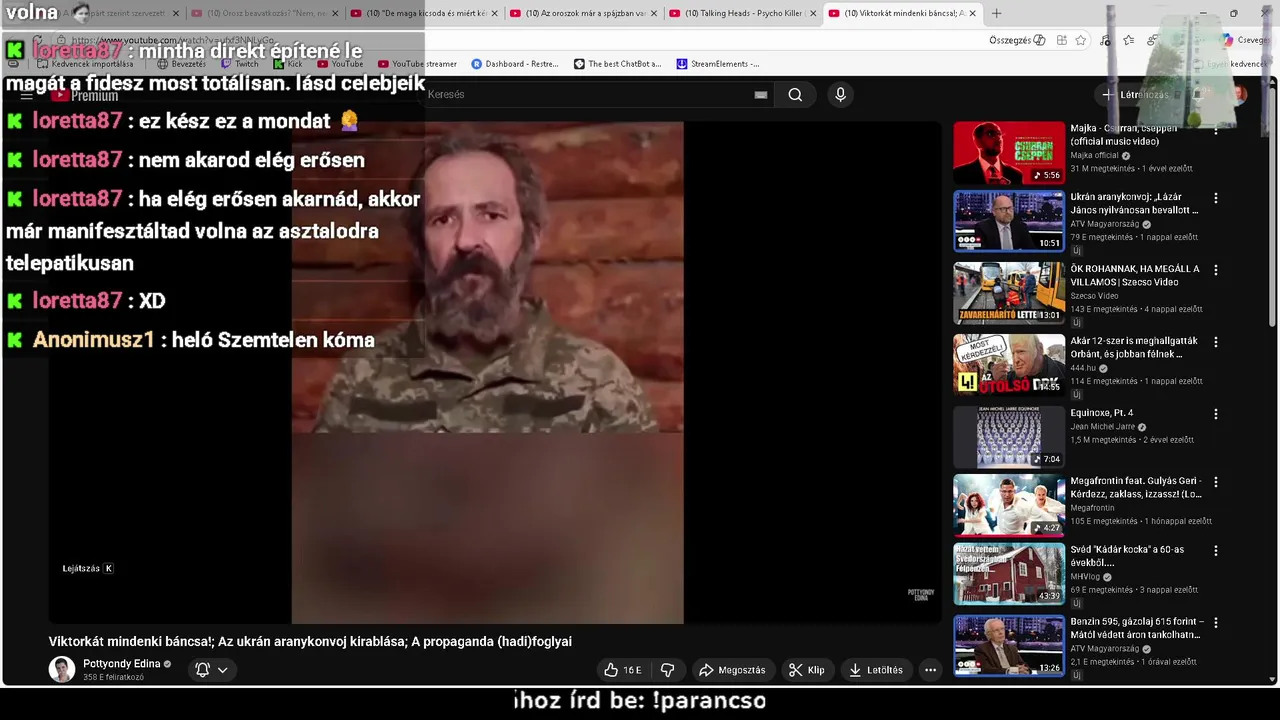Close the Az oroszok már a spájzban tab
The height and width of the screenshot is (720, 1280).
click(653, 13)
